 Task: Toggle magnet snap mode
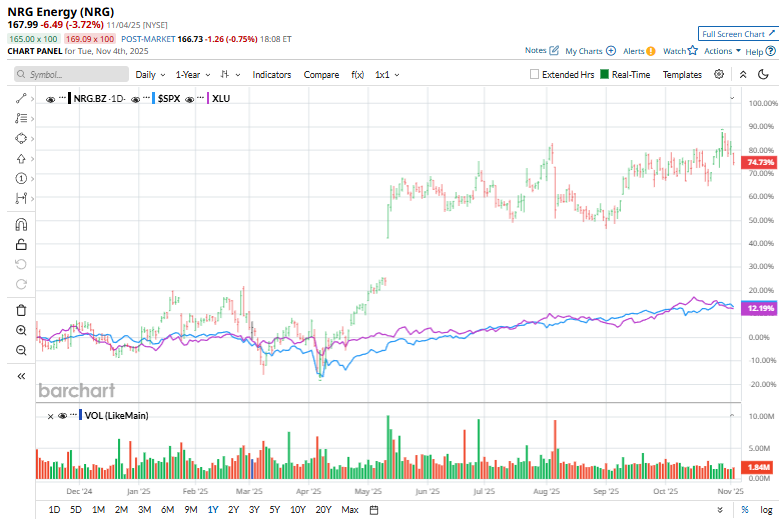pos(21,225)
